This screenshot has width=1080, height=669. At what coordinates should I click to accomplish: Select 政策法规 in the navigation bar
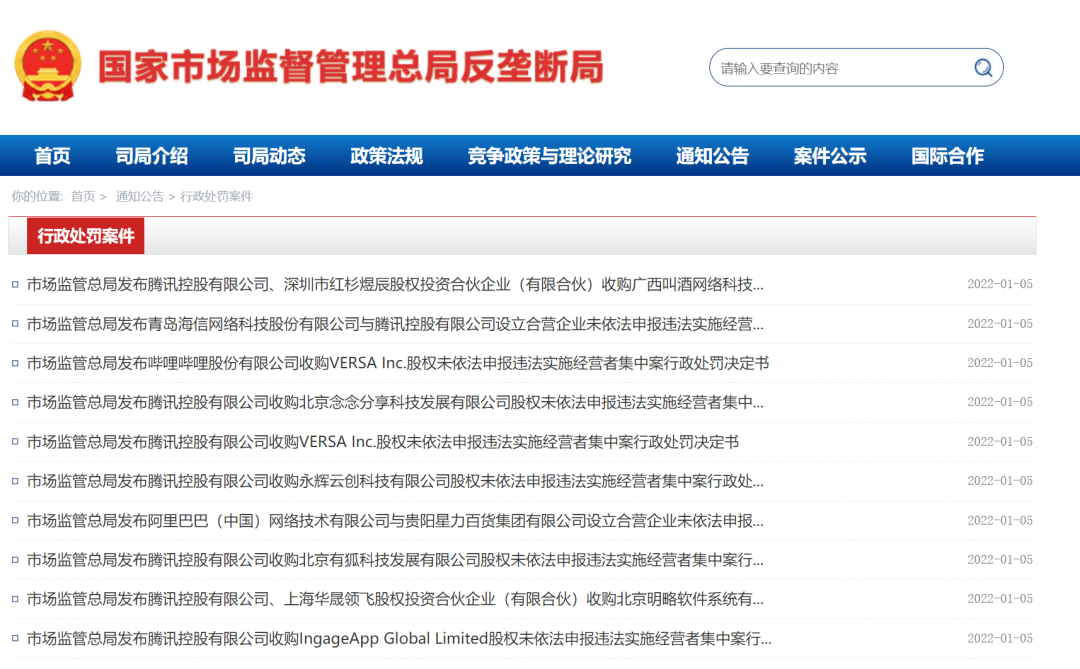tap(386, 156)
